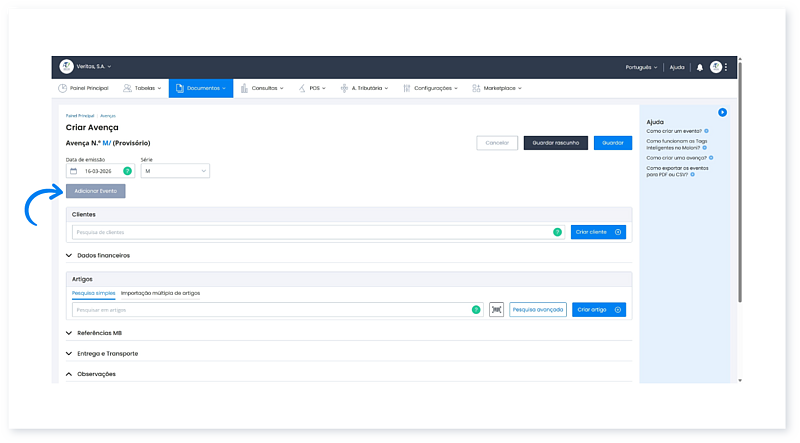The width and height of the screenshot is (800, 443).
Task: Click the Guardar rascunho button
Action: (x=555, y=143)
